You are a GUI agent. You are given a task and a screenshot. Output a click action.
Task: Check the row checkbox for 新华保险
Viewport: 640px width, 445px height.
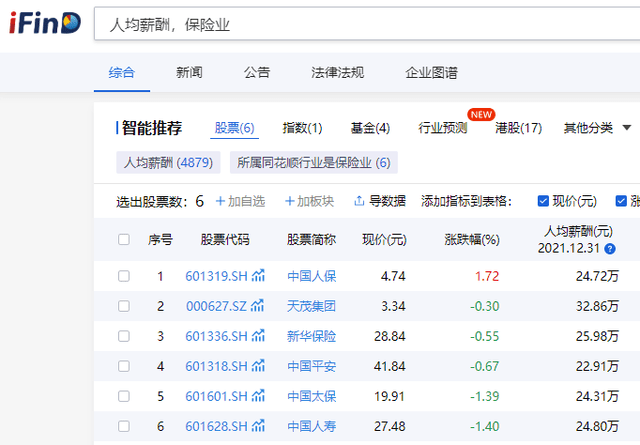124,336
